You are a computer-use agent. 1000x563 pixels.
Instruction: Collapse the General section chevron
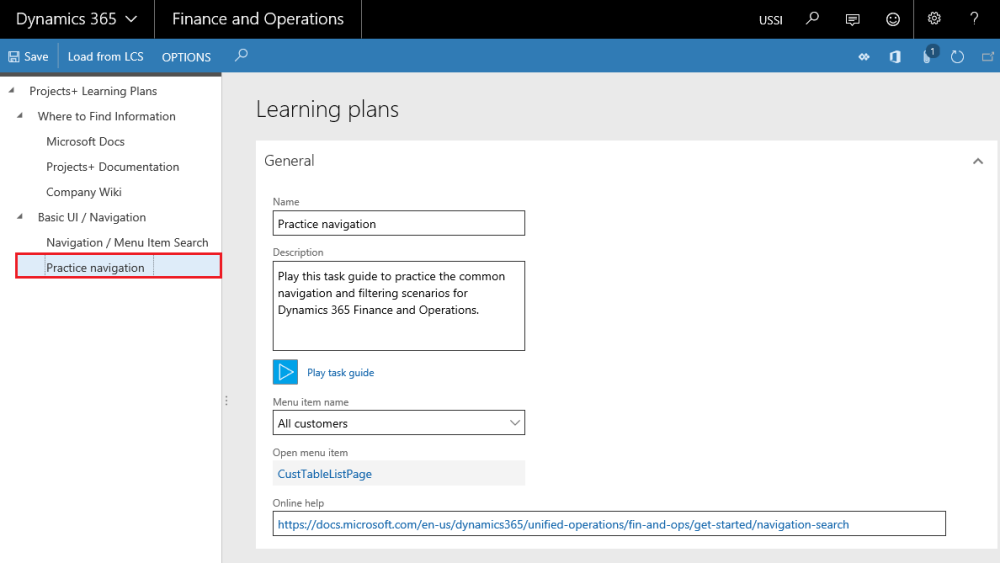coord(978,161)
